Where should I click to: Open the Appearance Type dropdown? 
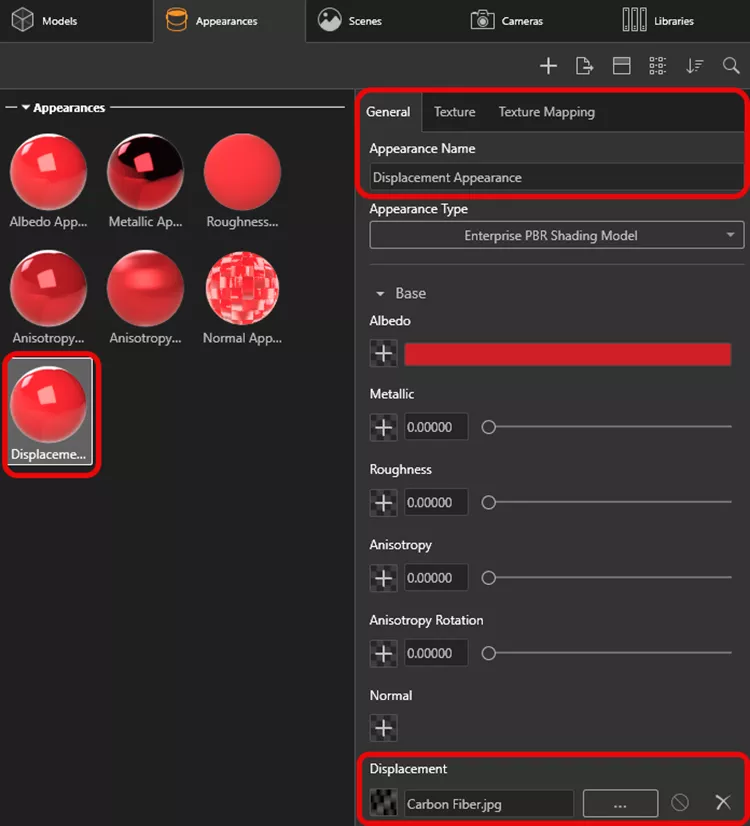click(x=557, y=236)
